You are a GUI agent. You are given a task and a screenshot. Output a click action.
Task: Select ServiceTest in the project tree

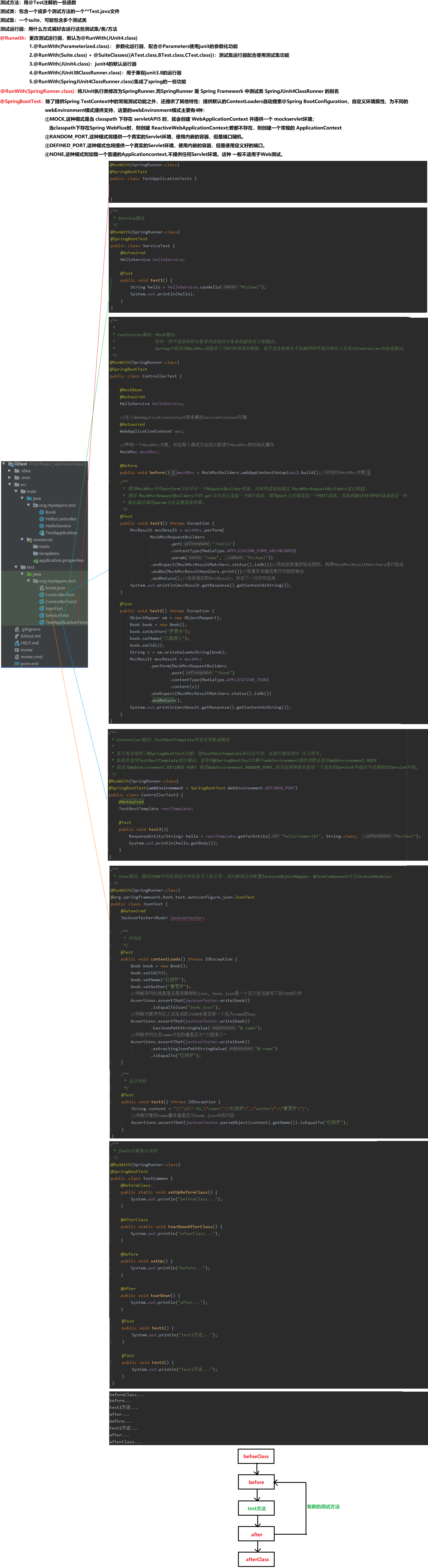[57, 616]
